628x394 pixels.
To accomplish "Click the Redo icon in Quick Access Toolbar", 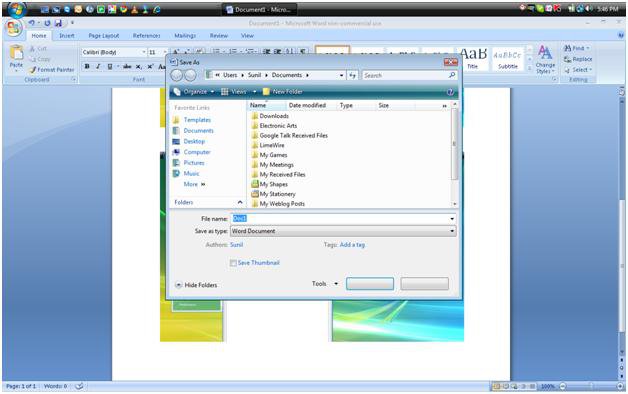I will coord(47,23).
